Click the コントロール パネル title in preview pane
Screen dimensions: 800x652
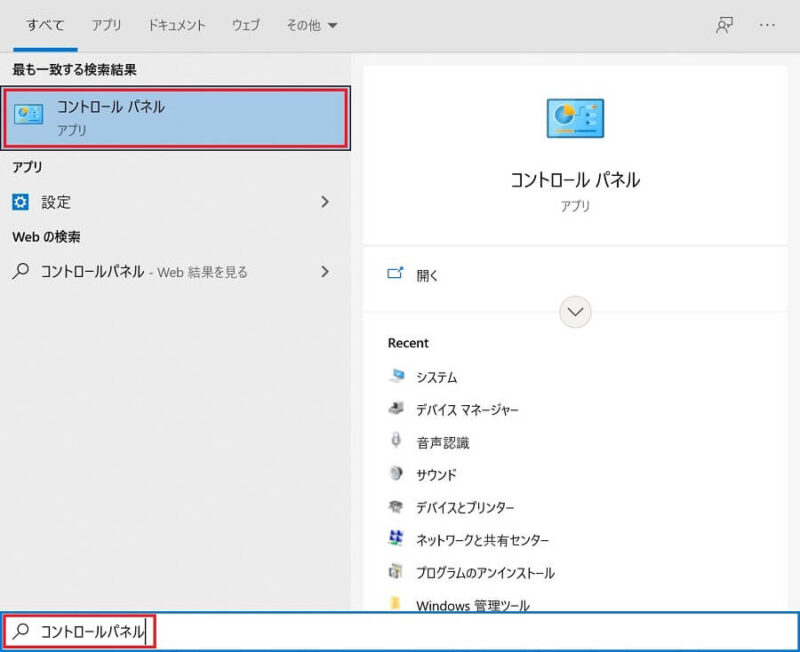coord(575,180)
